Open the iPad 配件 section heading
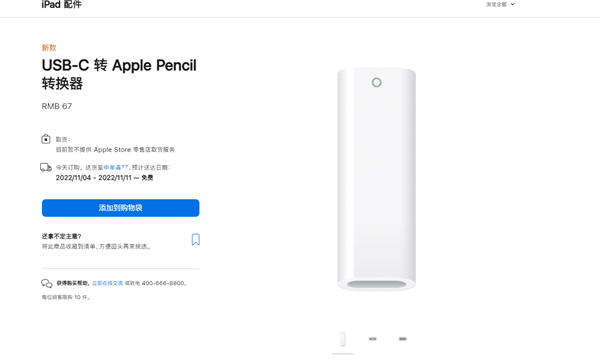 (x=62, y=5)
